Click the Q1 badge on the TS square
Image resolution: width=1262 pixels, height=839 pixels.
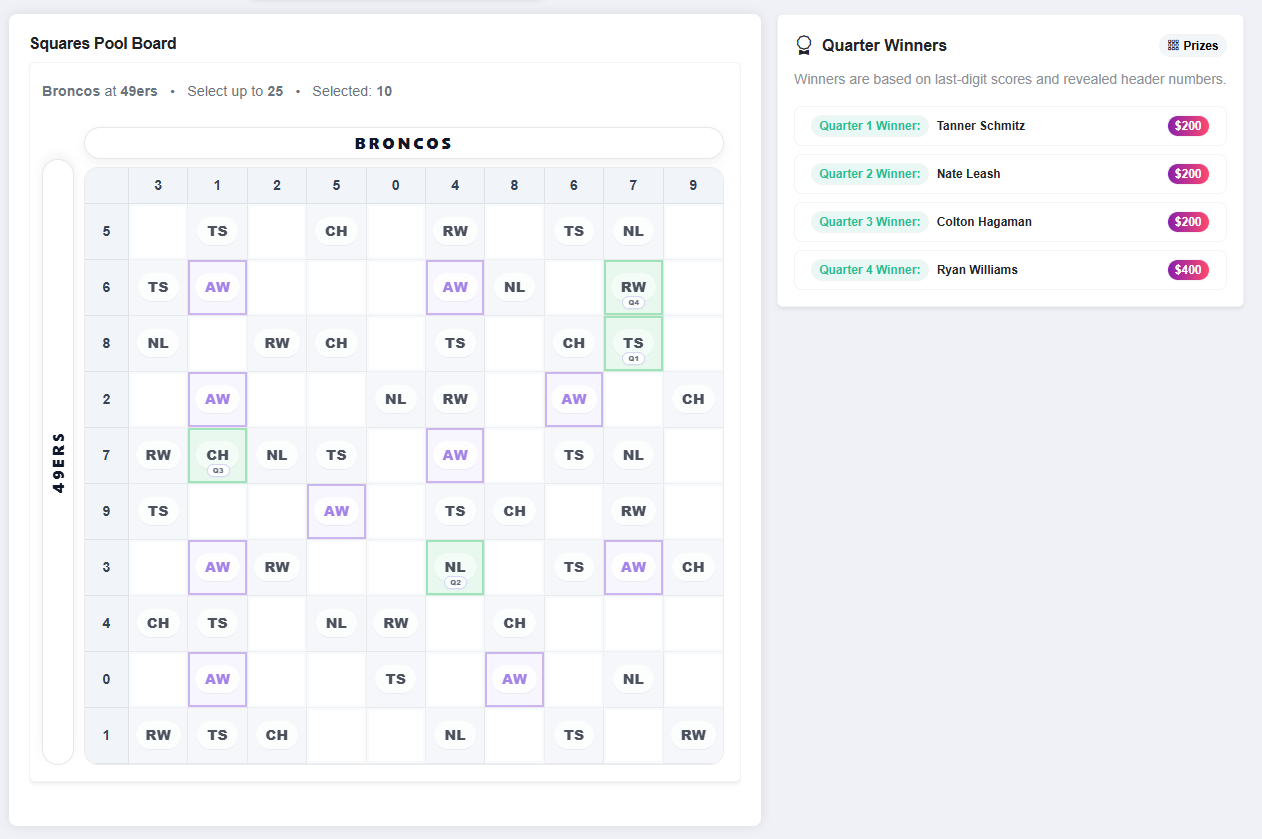(633, 358)
